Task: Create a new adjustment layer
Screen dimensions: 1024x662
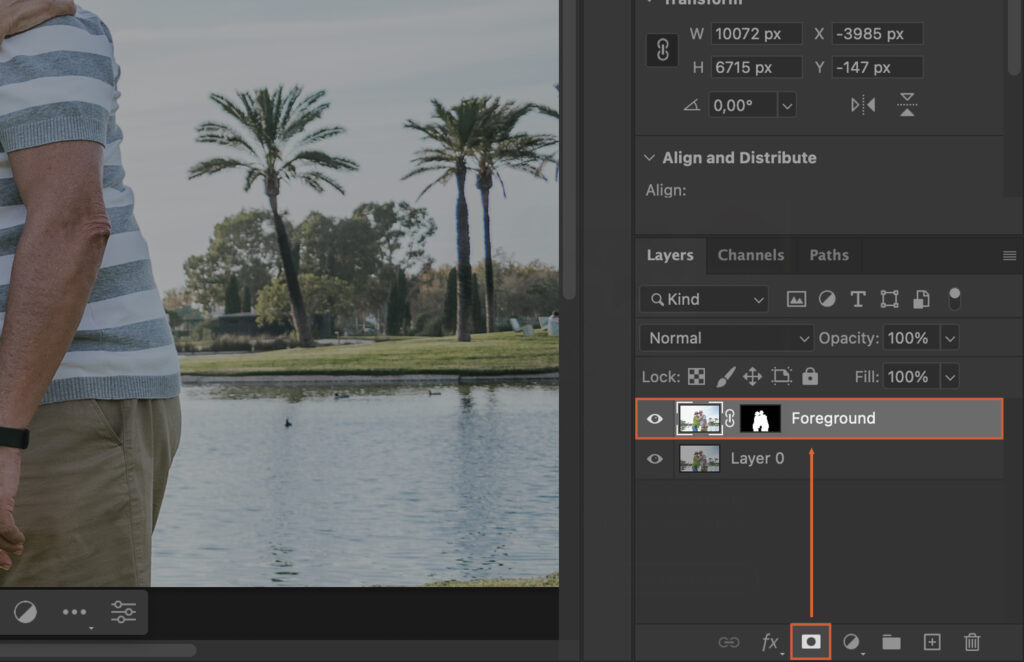Action: point(850,643)
